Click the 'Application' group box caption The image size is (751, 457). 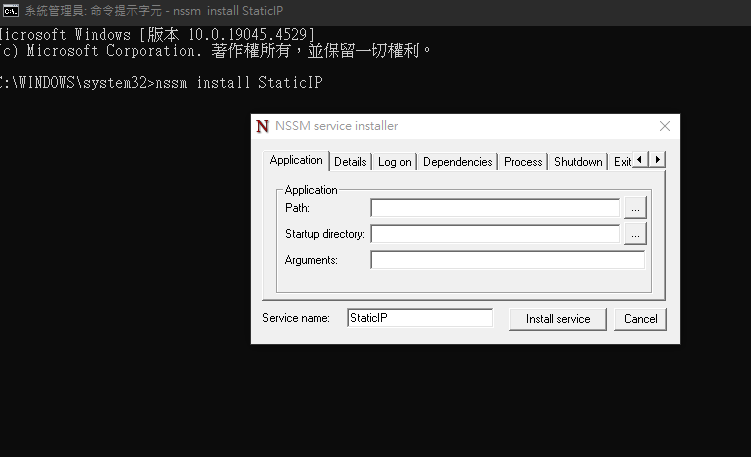311,190
